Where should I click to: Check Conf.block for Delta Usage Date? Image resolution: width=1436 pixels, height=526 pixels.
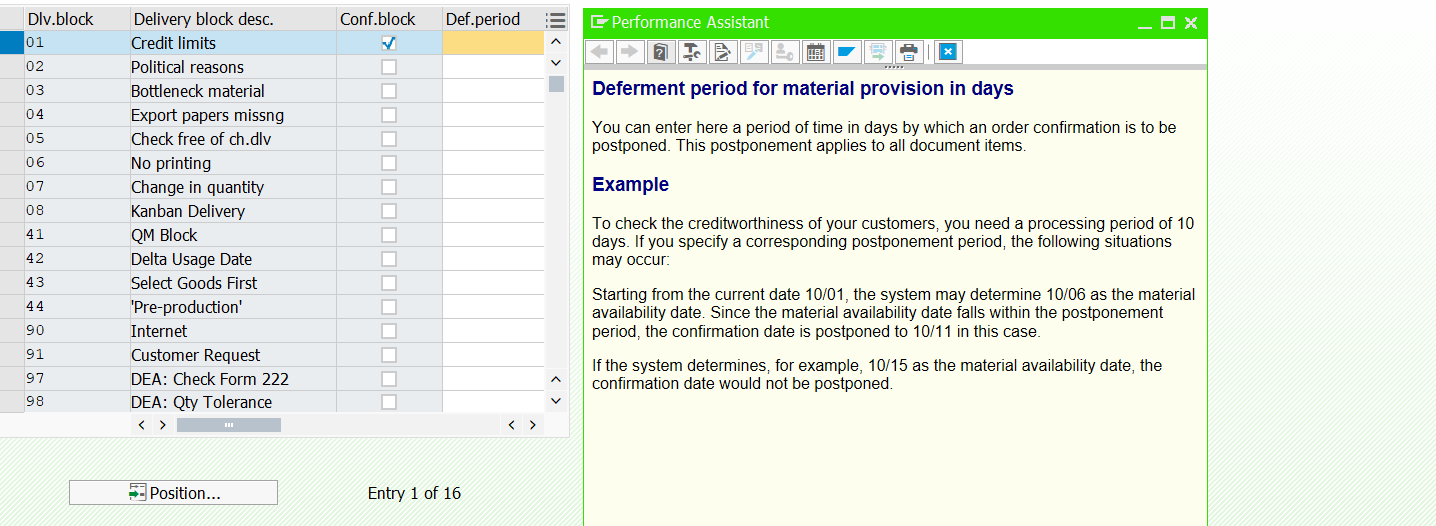[389, 259]
